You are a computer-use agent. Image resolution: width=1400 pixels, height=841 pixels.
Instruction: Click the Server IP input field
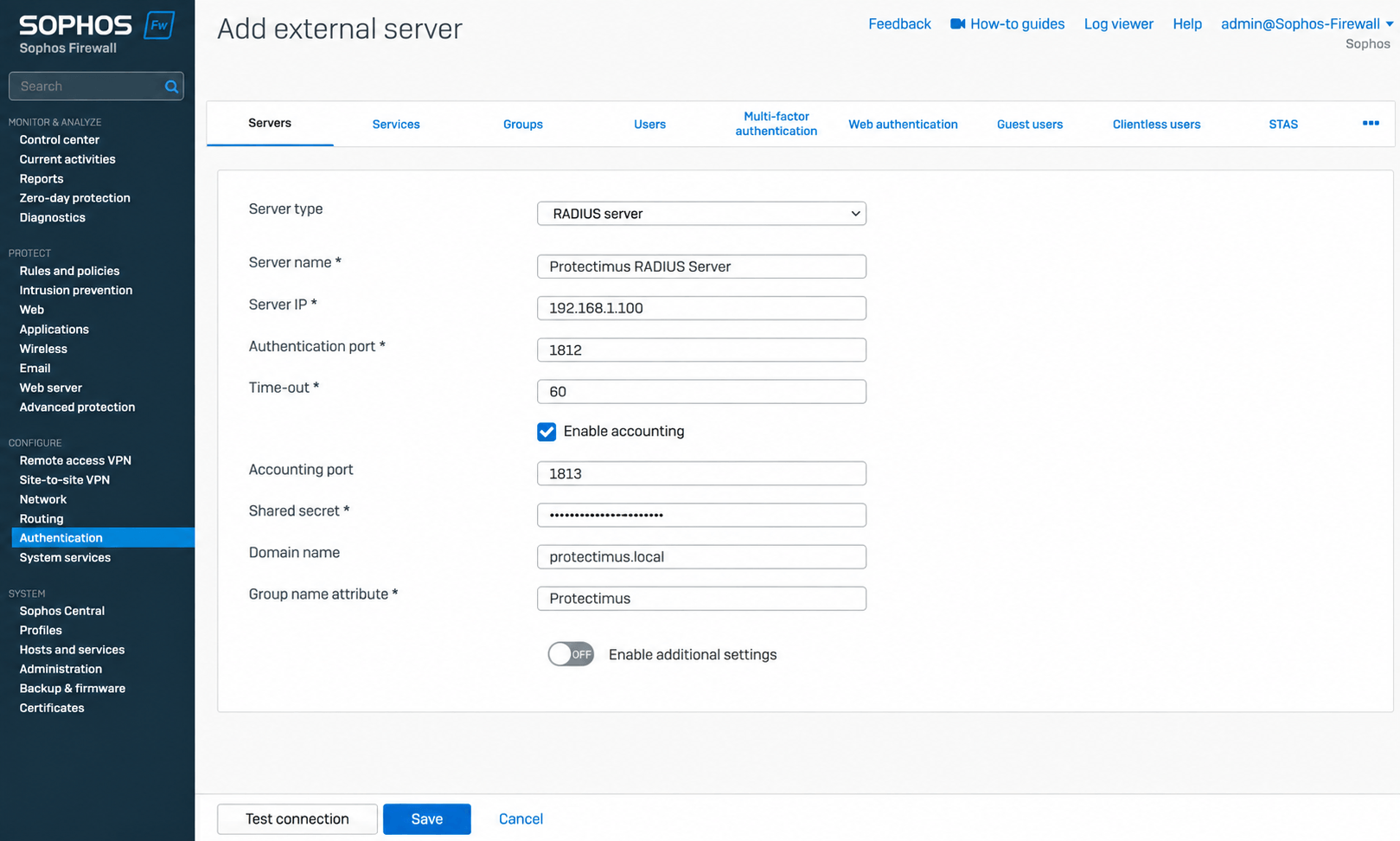click(x=701, y=308)
